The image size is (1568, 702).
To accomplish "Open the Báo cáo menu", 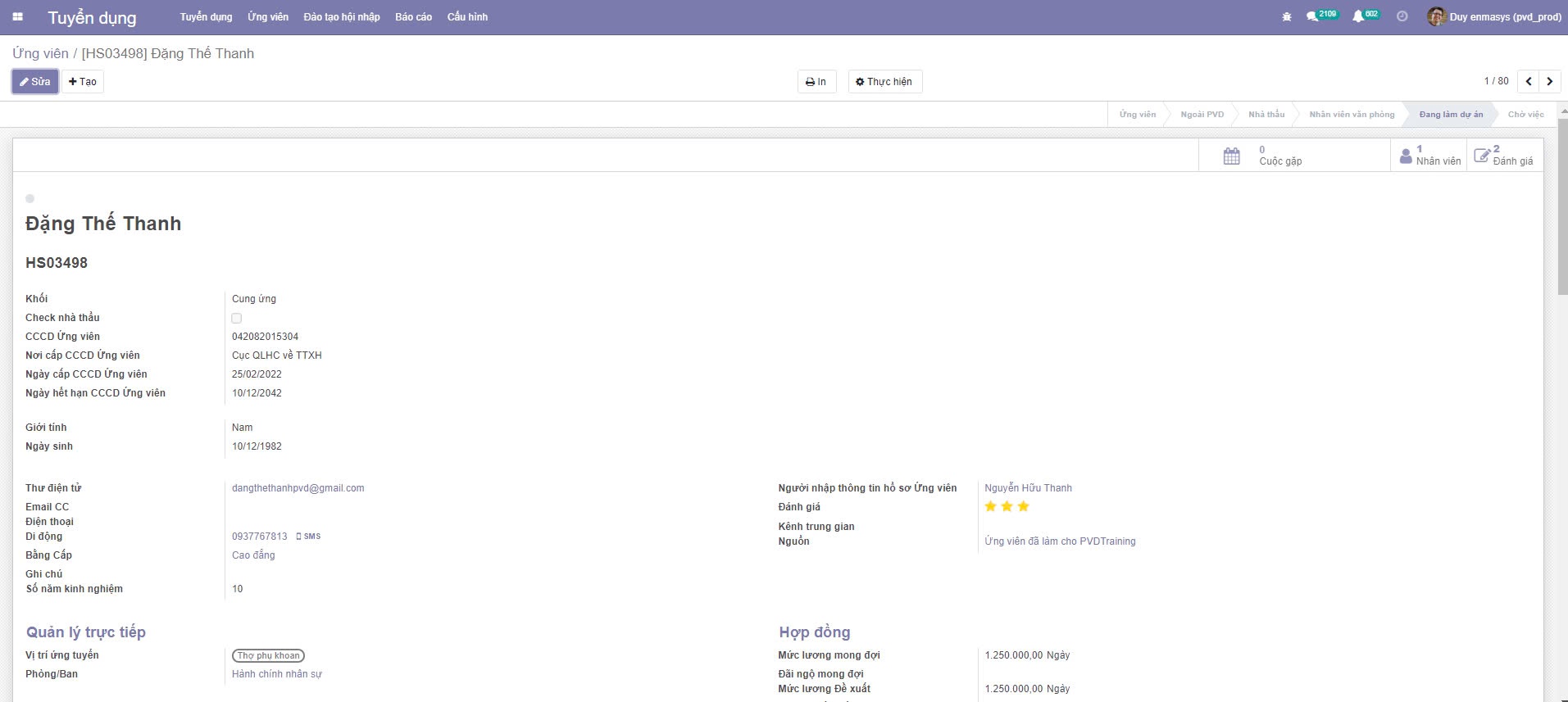I will (x=413, y=16).
